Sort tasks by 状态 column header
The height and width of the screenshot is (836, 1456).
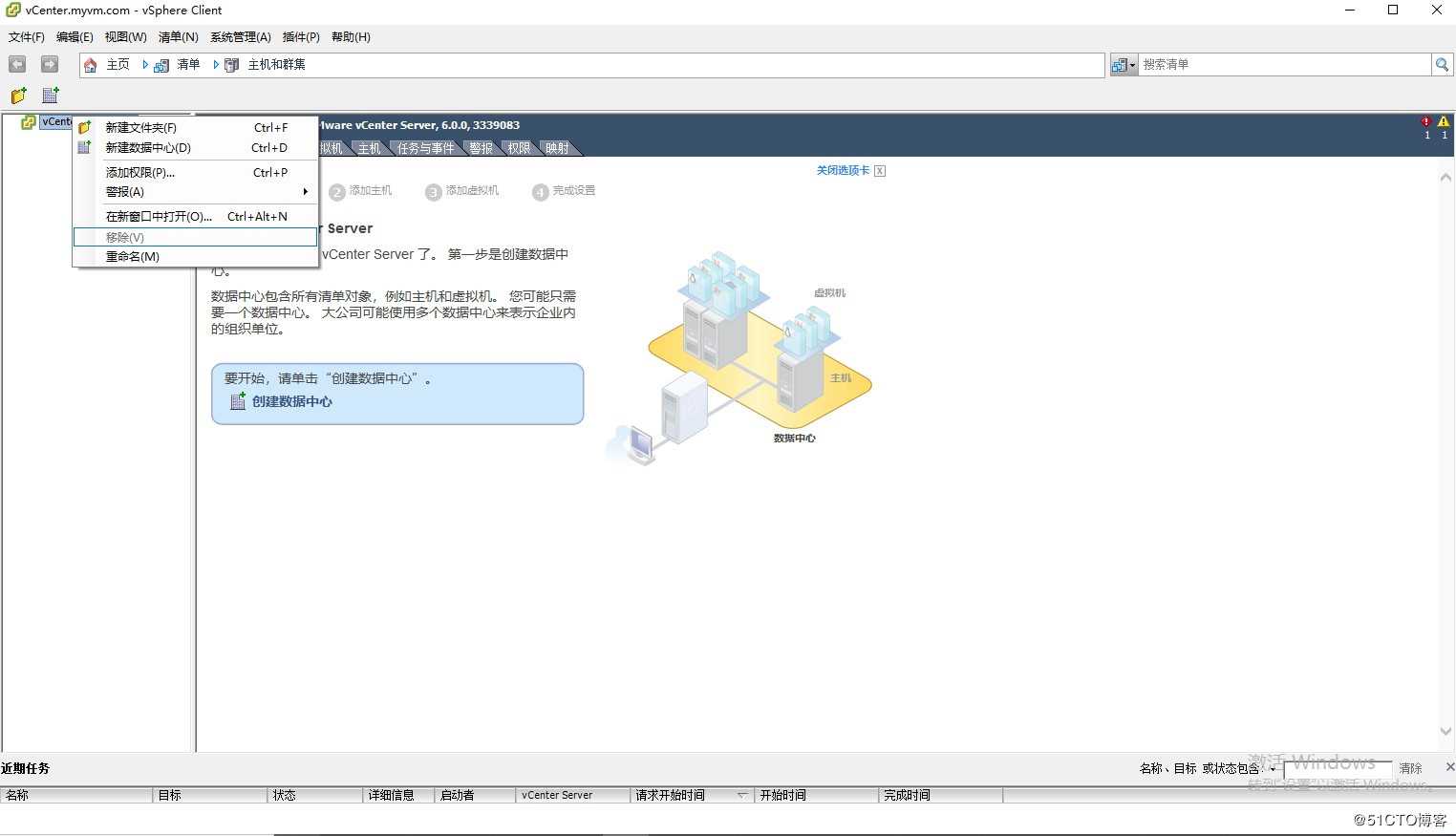click(x=316, y=795)
